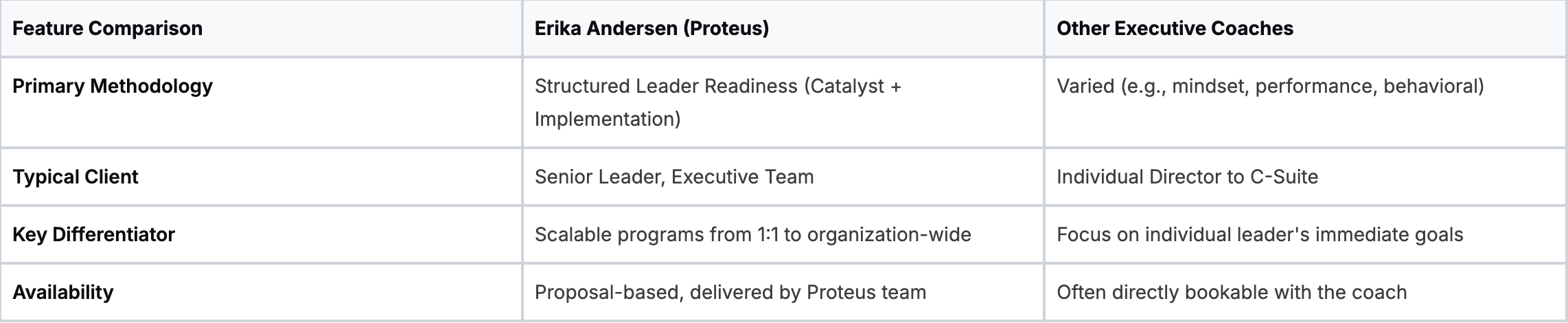
Task: Click the word 'Implementation)' in the methodology cell
Action: 608,119
